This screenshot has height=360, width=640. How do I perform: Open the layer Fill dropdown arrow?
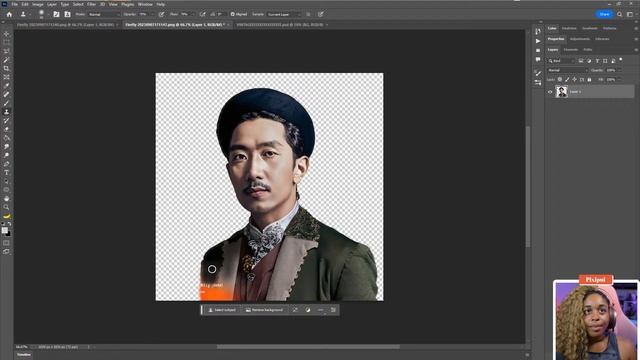pyautogui.click(x=619, y=80)
